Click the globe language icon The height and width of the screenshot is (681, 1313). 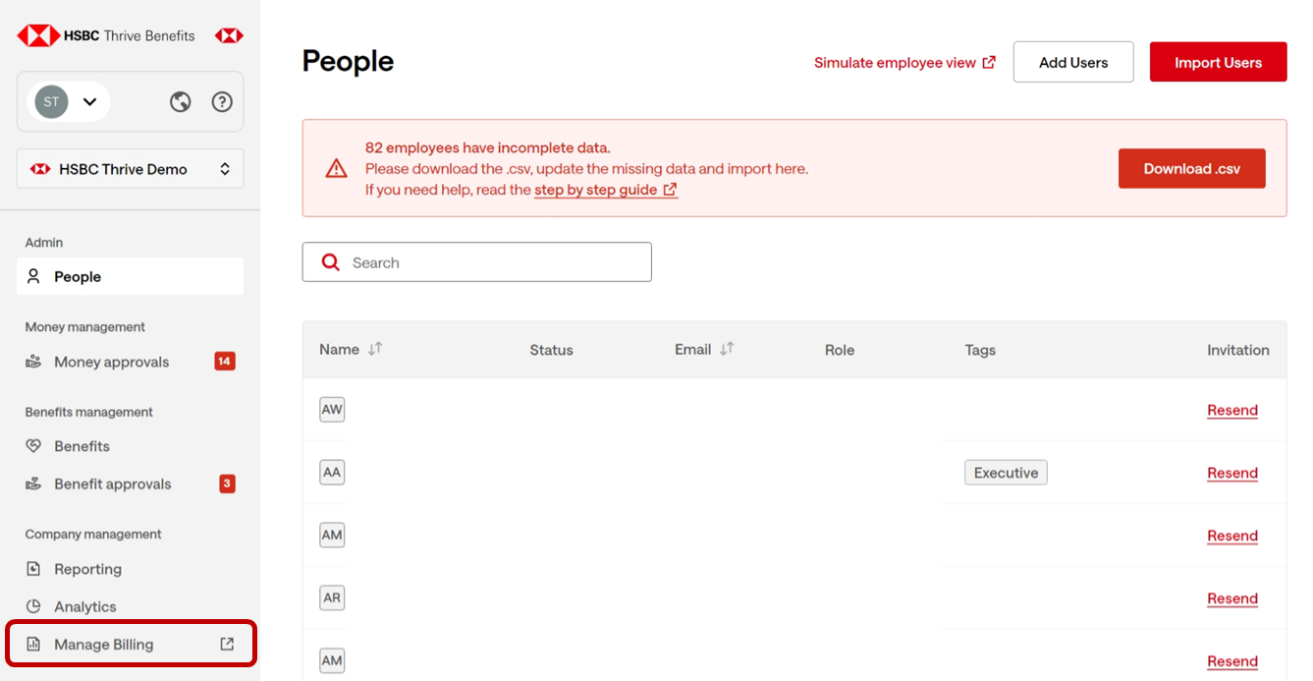(x=180, y=101)
